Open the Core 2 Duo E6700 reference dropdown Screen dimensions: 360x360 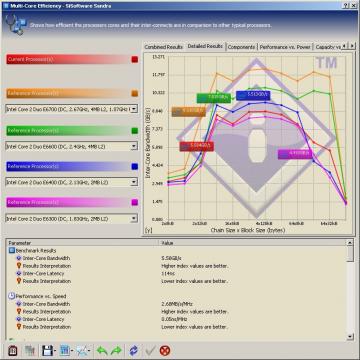click(134, 109)
